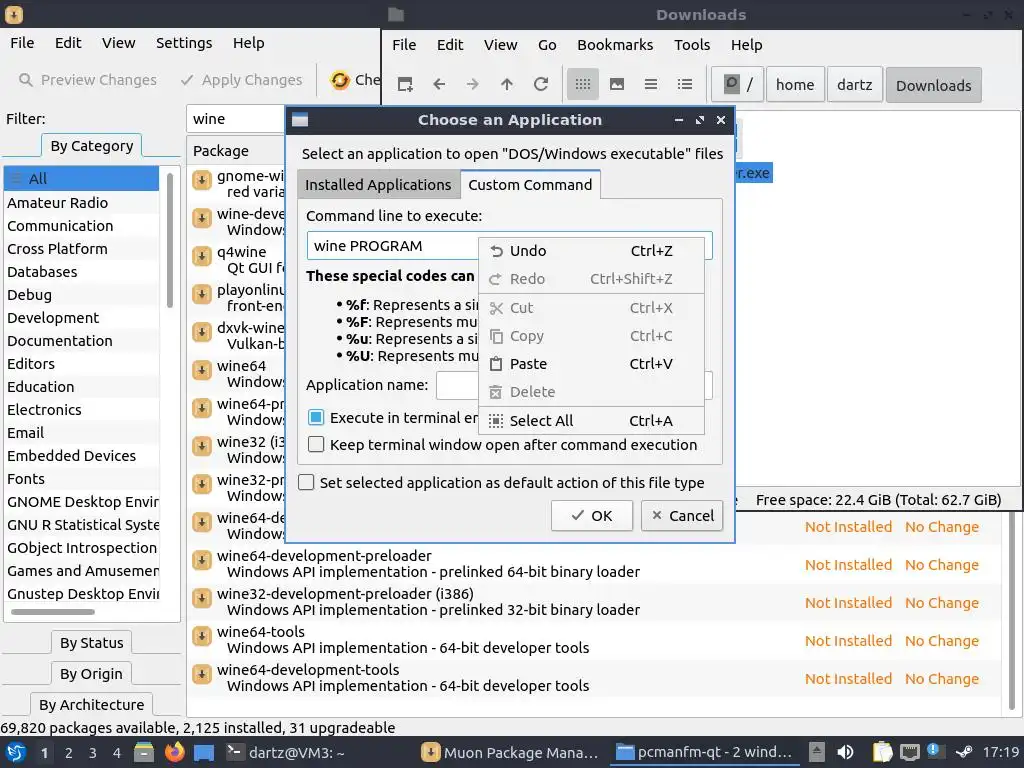Viewport: 1024px width, 768px height.
Task: Select the Games and Amusement category
Action: coord(83,571)
